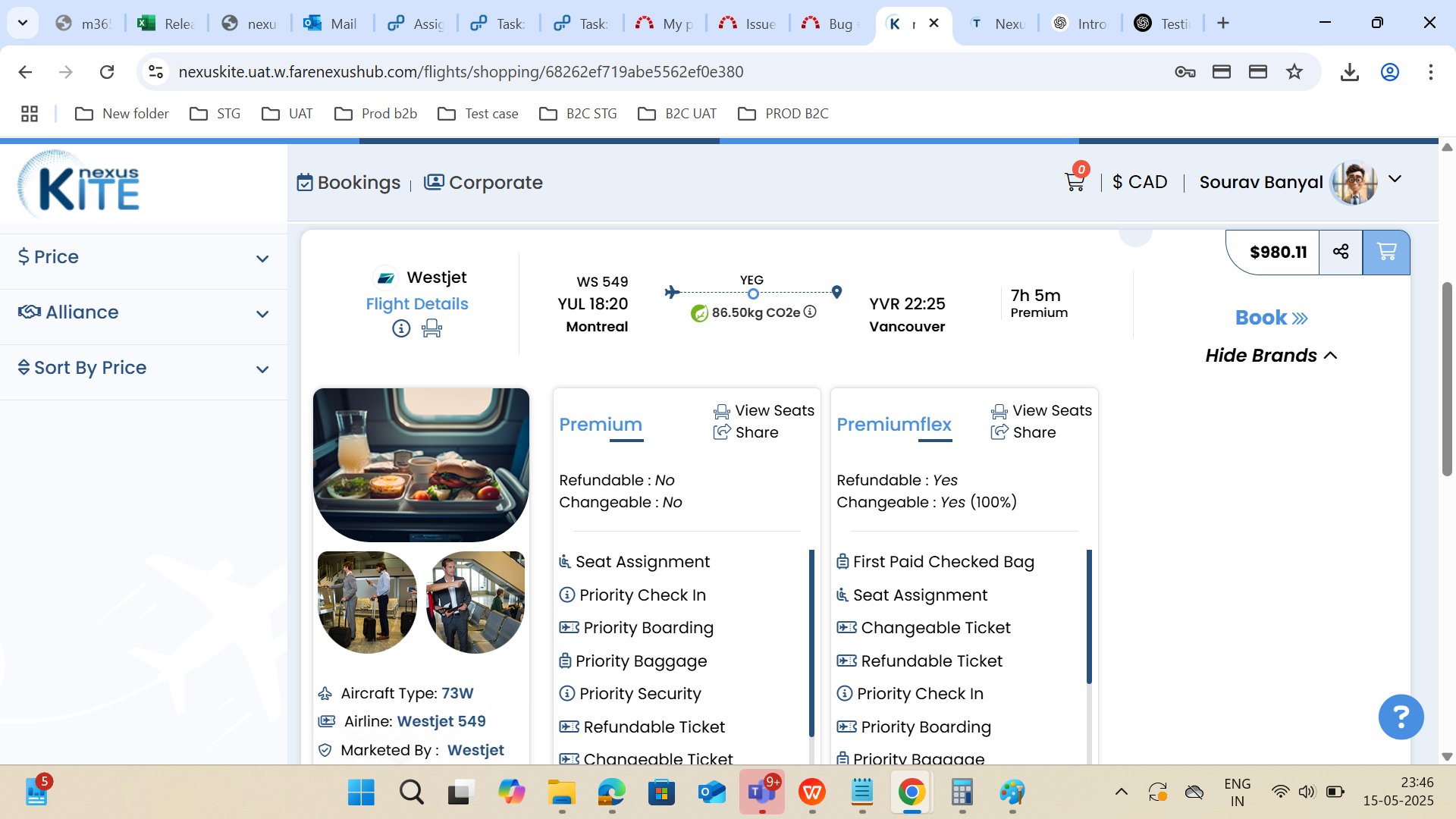Screen dimensions: 1456x819
Task: Open Chrome profile icon
Action: coord(1389,72)
